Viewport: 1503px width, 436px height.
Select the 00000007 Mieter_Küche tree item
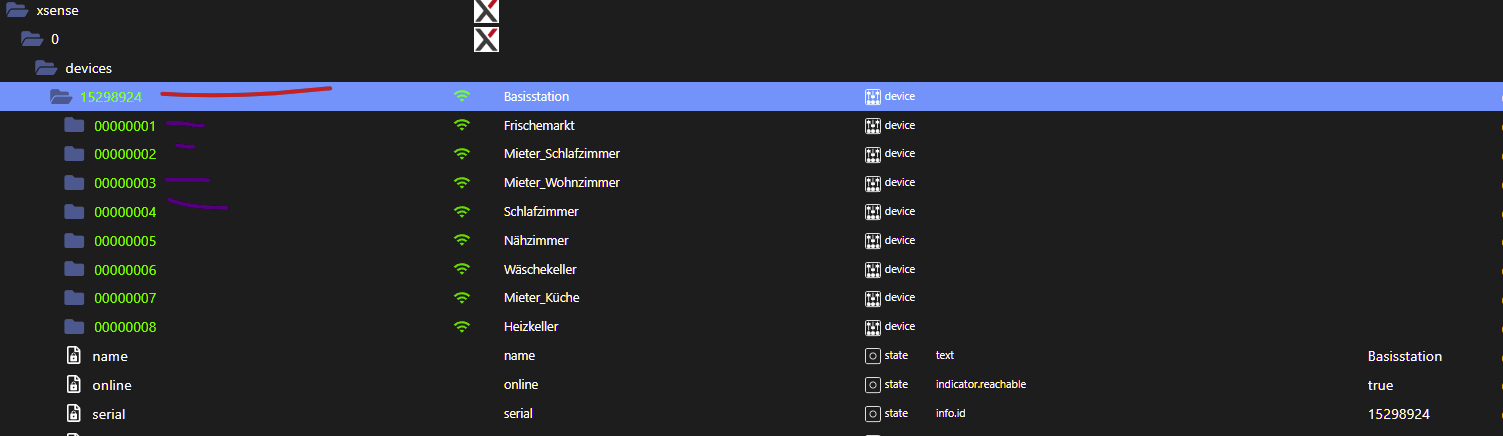tap(125, 298)
